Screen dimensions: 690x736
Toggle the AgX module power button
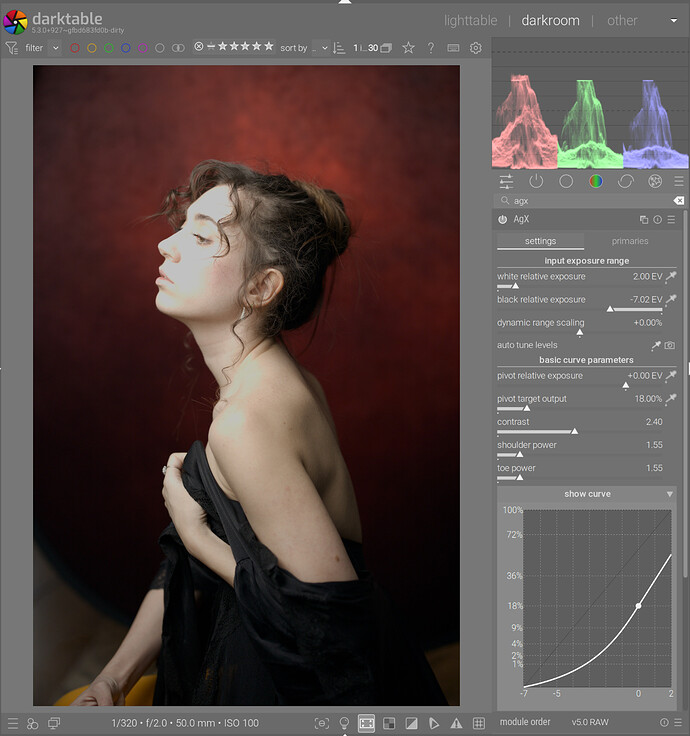pos(503,219)
